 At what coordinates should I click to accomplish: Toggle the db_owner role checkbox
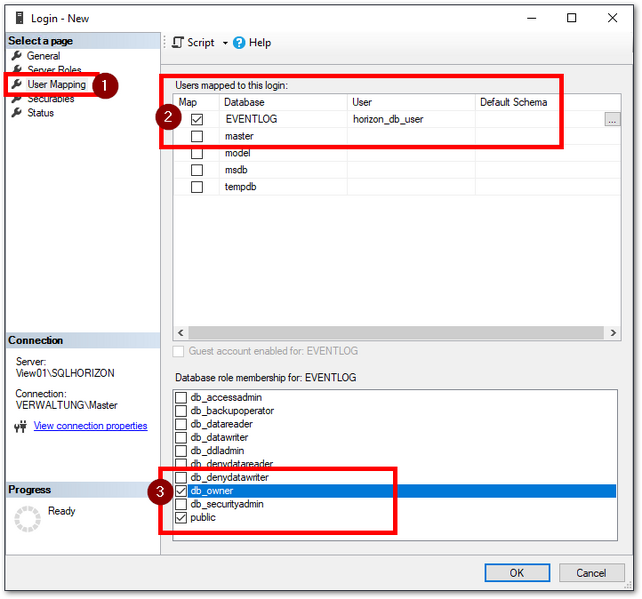click(x=181, y=491)
